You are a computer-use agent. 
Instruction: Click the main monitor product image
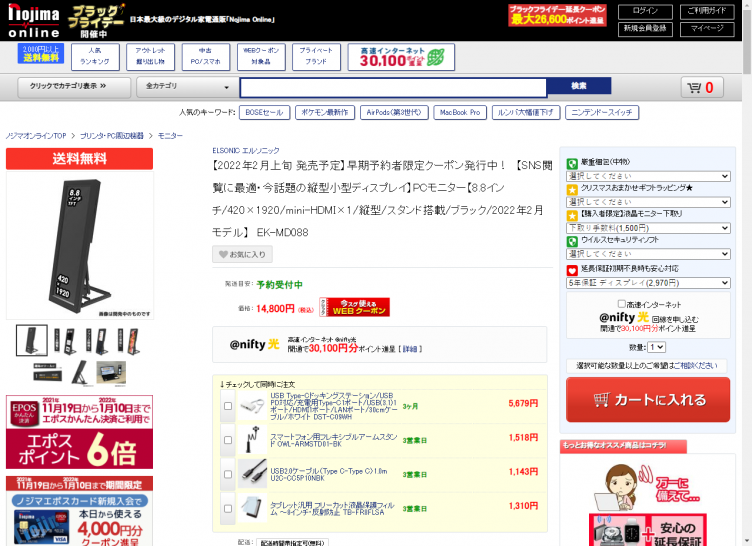click(80, 245)
